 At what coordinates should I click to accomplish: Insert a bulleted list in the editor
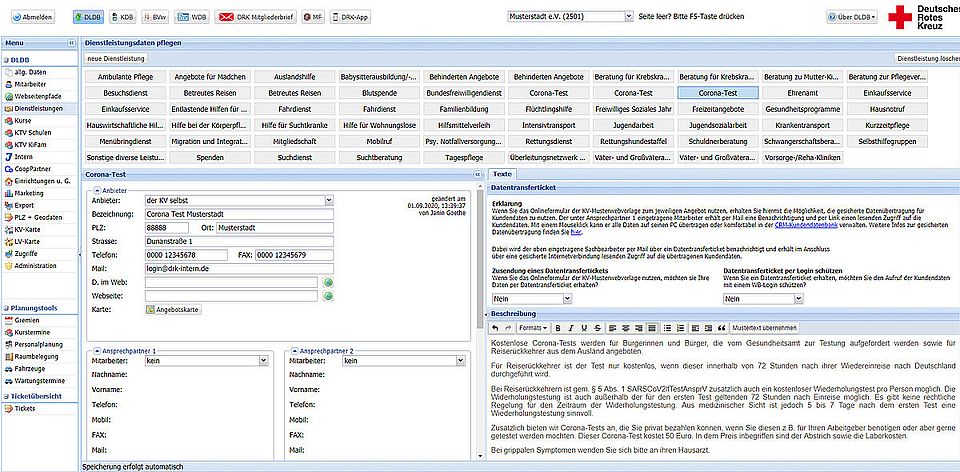pyautogui.click(x=665, y=327)
